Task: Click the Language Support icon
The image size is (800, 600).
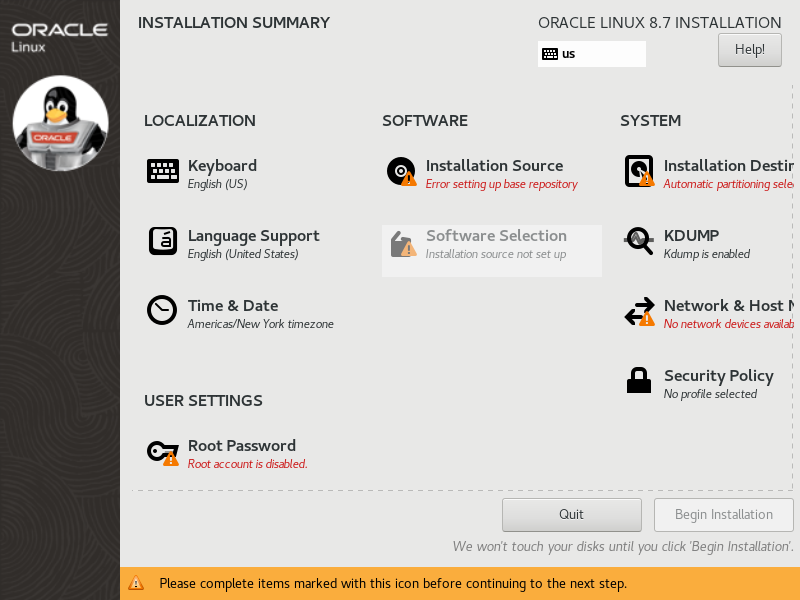Action: (x=163, y=241)
